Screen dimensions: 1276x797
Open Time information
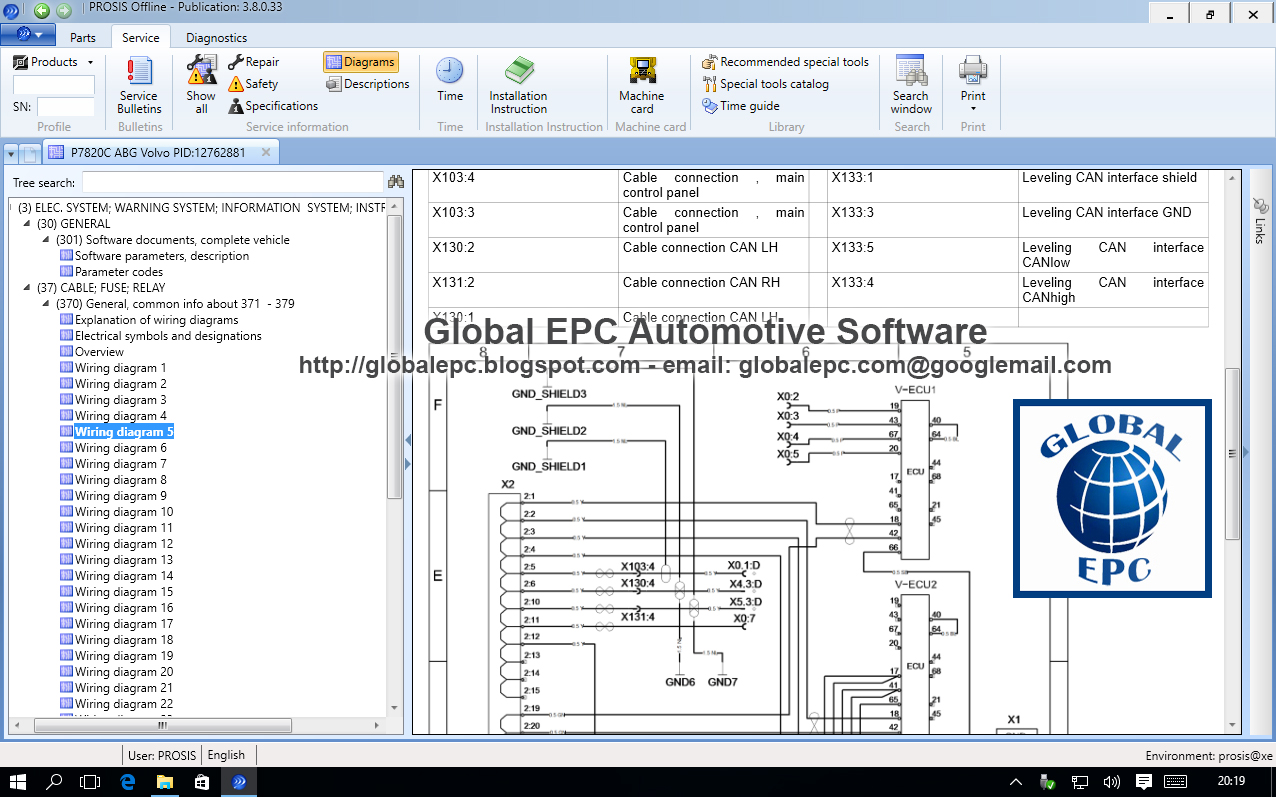(x=450, y=80)
